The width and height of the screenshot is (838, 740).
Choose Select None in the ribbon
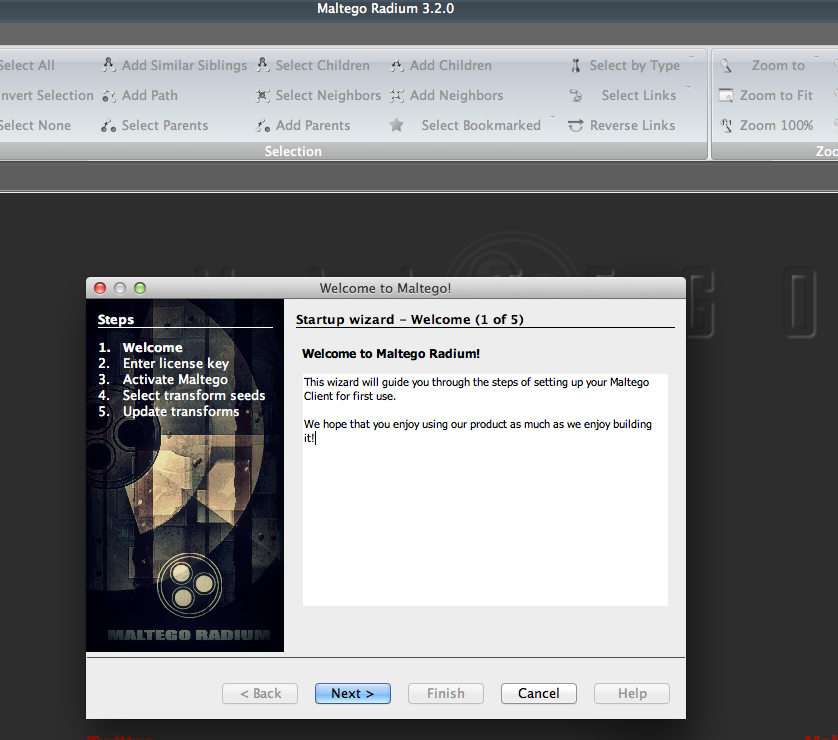point(35,126)
